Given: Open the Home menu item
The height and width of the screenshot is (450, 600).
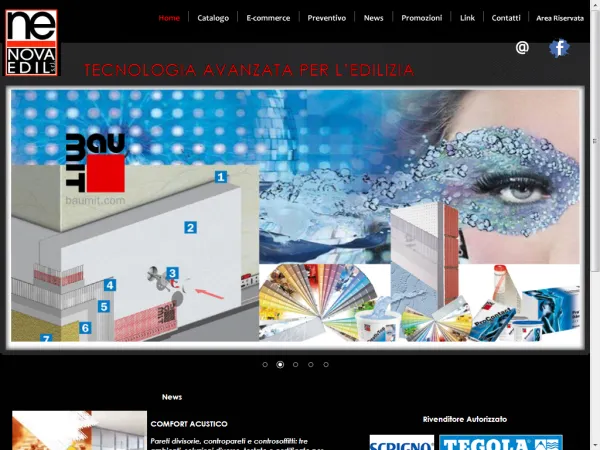Looking at the screenshot, I should pyautogui.click(x=169, y=18).
